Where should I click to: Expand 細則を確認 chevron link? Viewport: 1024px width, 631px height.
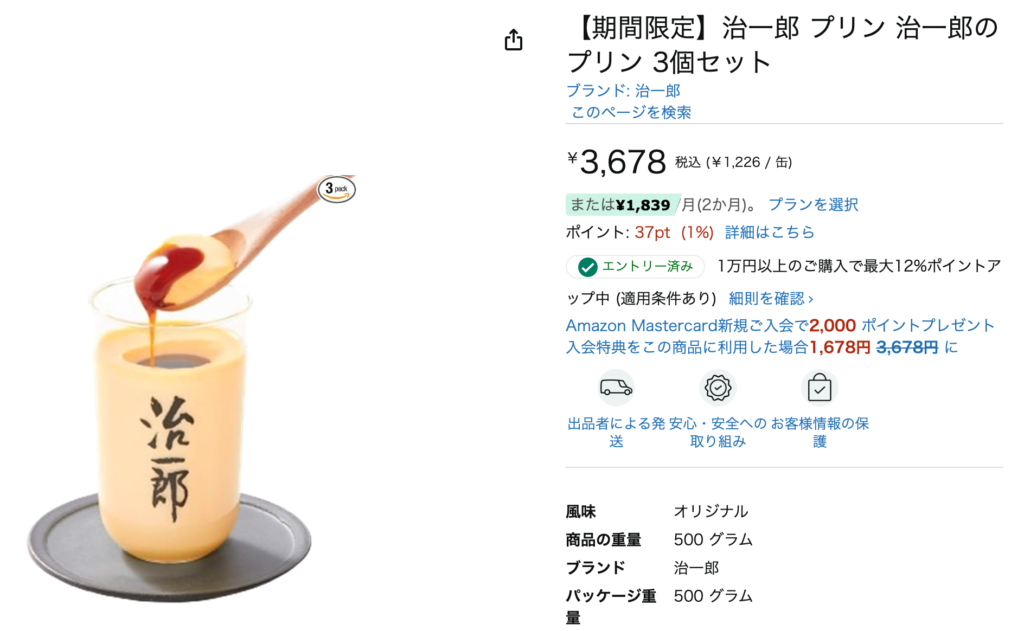click(771, 299)
